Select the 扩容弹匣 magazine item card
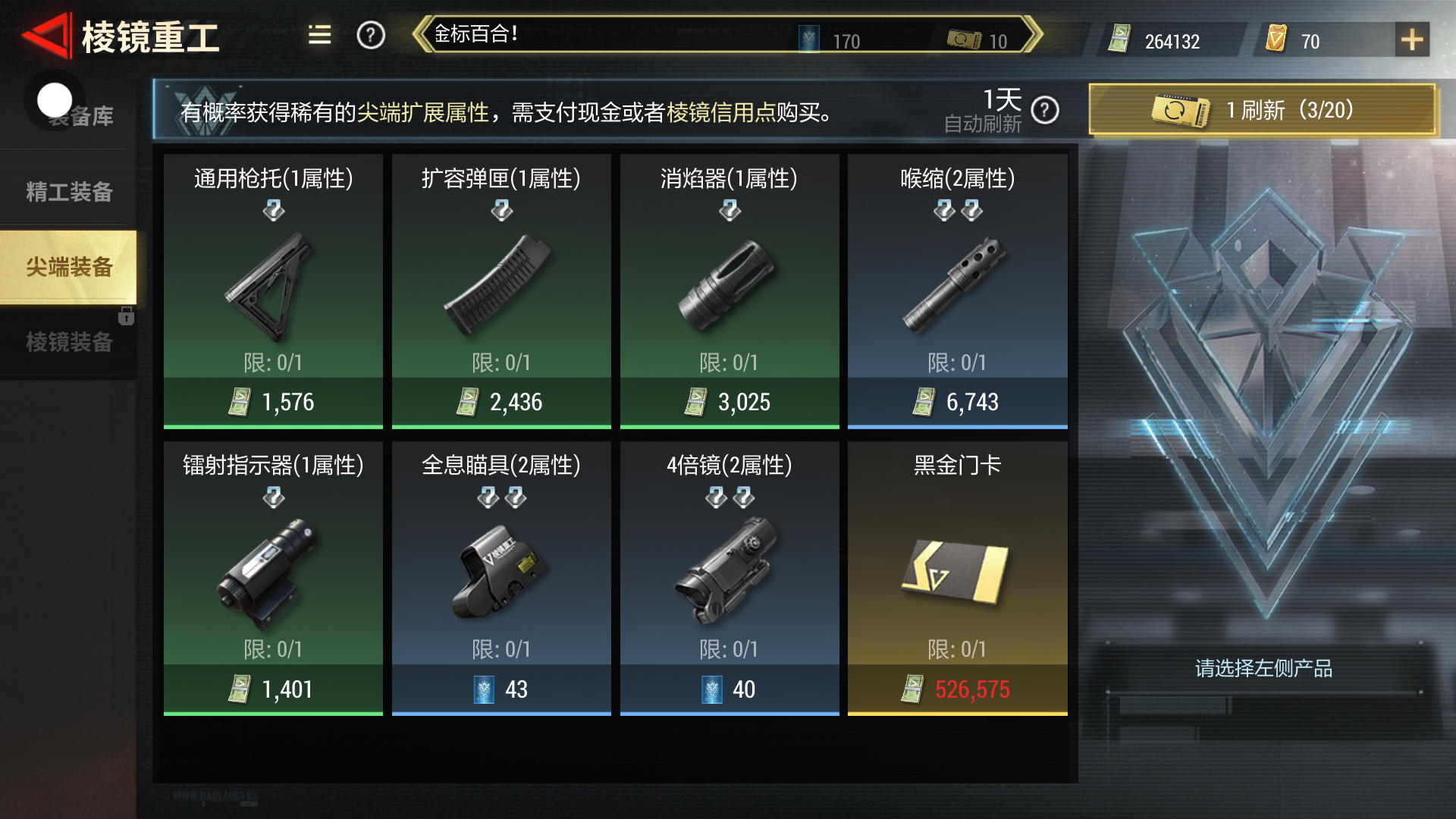Screen dimensions: 1456x819 click(501, 291)
